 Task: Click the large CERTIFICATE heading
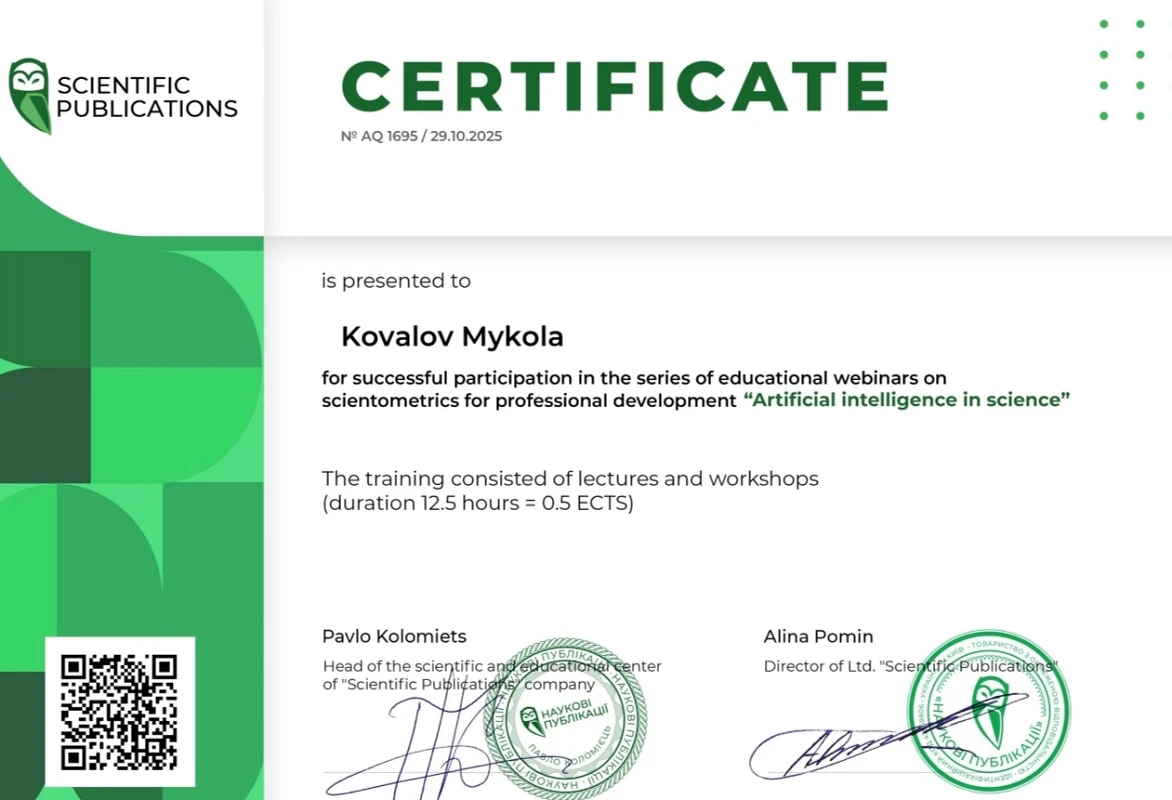click(x=614, y=86)
